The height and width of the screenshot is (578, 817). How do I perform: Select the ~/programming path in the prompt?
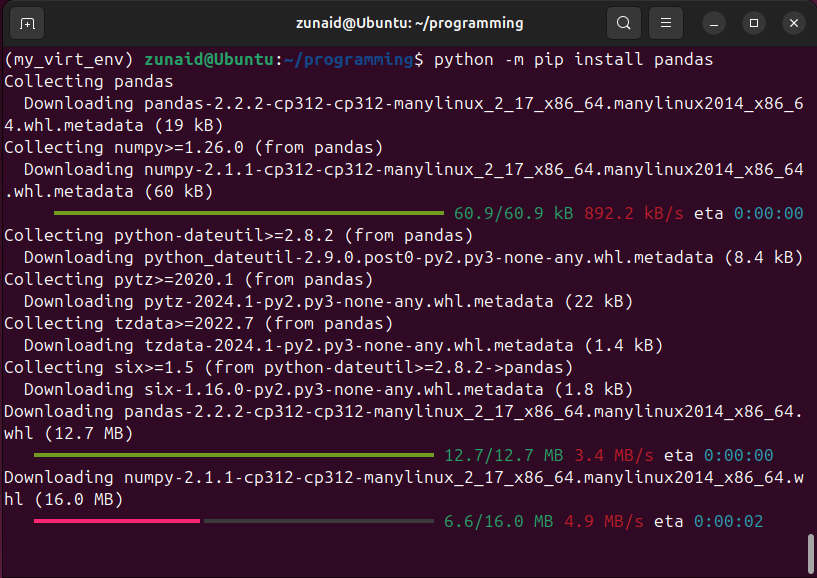346,59
